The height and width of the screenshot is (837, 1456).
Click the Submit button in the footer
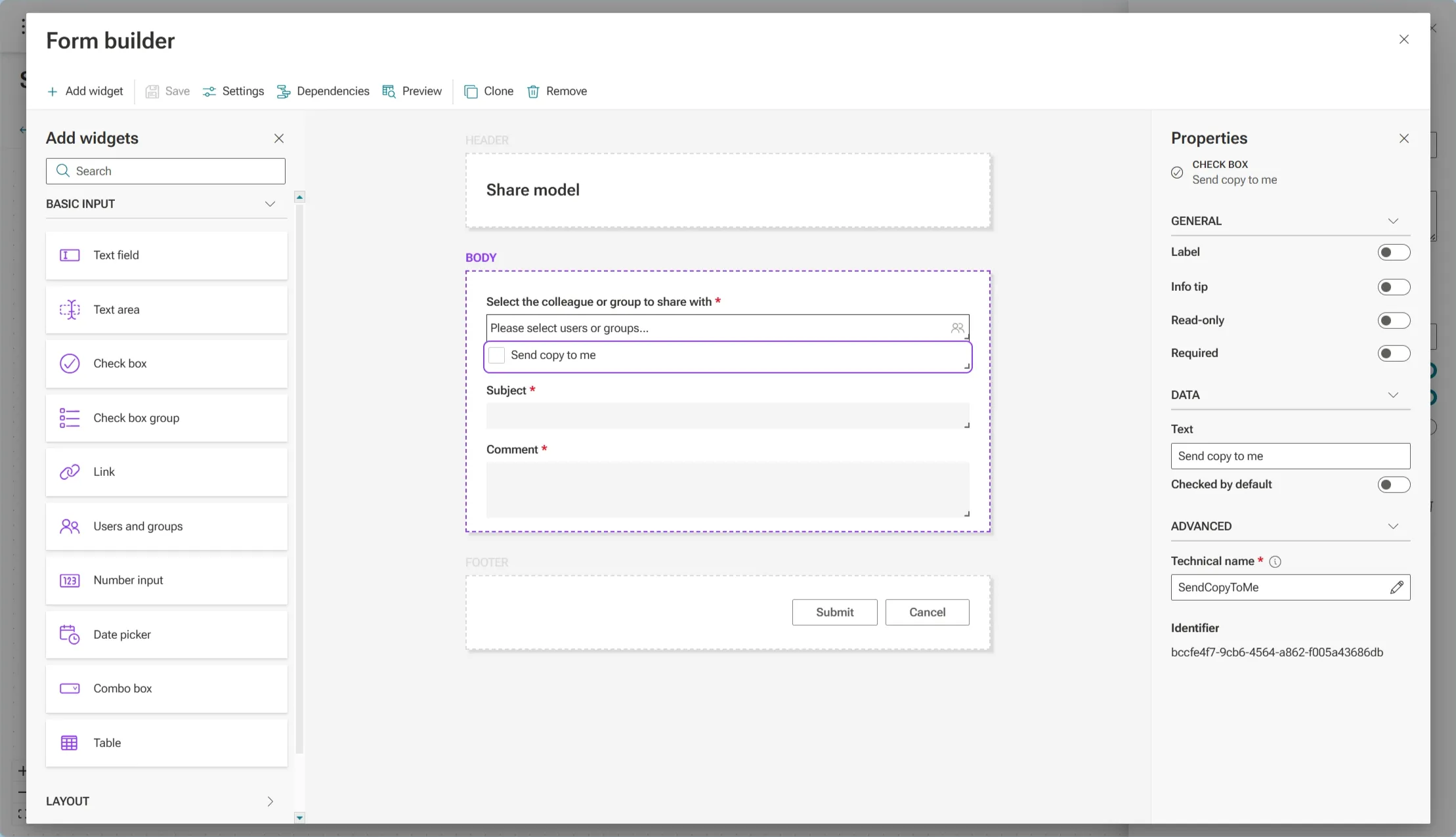(834, 612)
